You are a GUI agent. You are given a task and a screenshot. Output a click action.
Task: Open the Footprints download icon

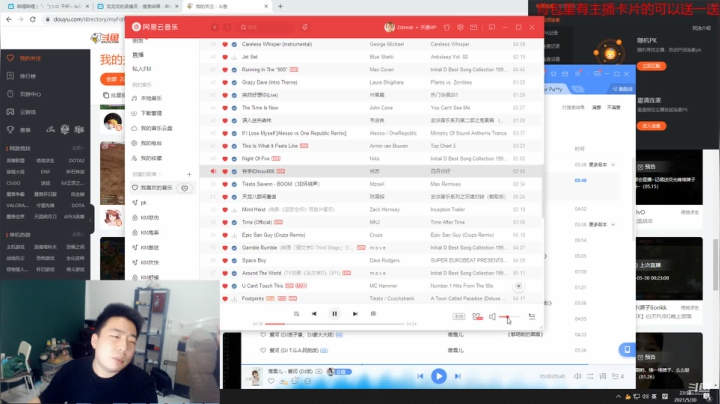point(234,299)
